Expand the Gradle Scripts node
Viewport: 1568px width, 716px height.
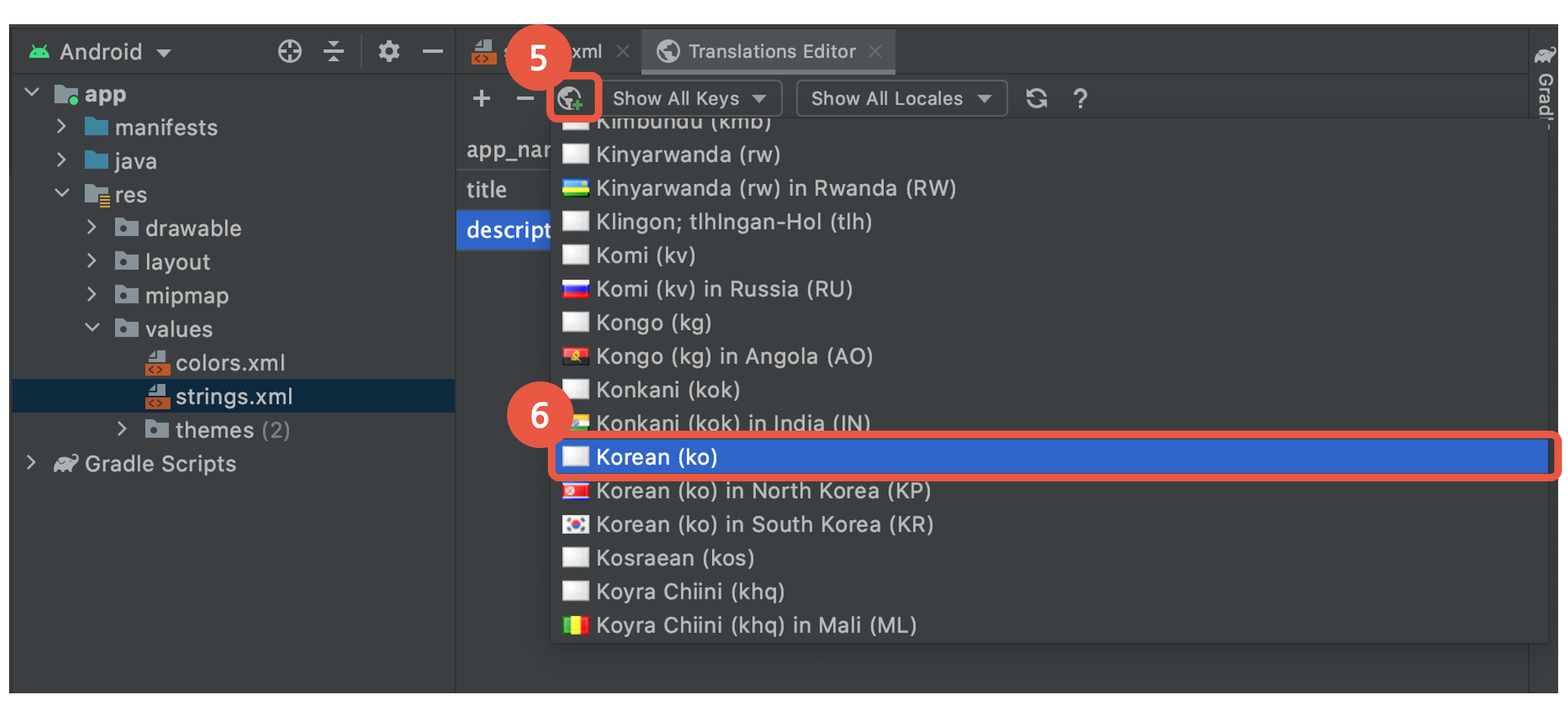31,462
